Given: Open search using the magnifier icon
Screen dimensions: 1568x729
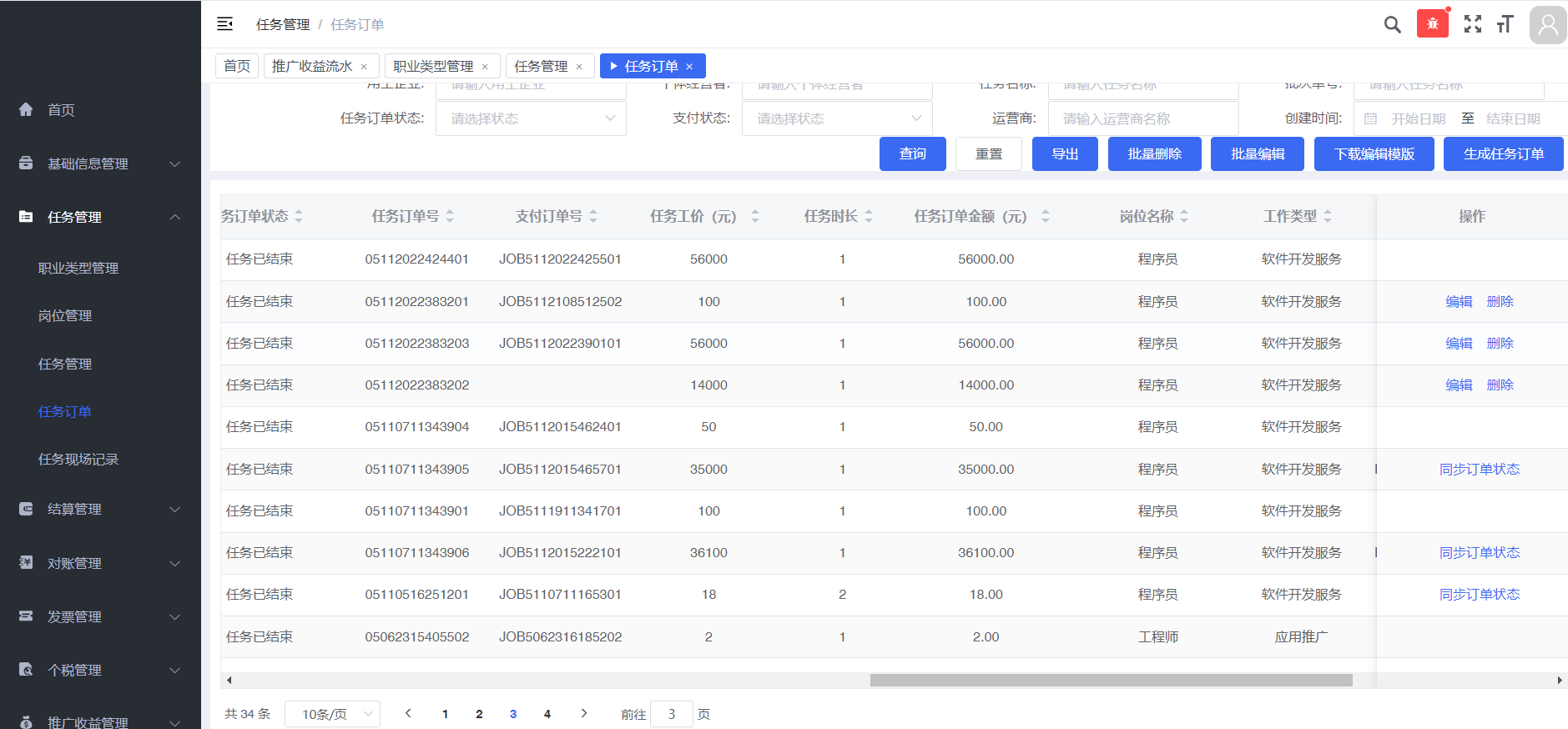Looking at the screenshot, I should [x=1392, y=24].
